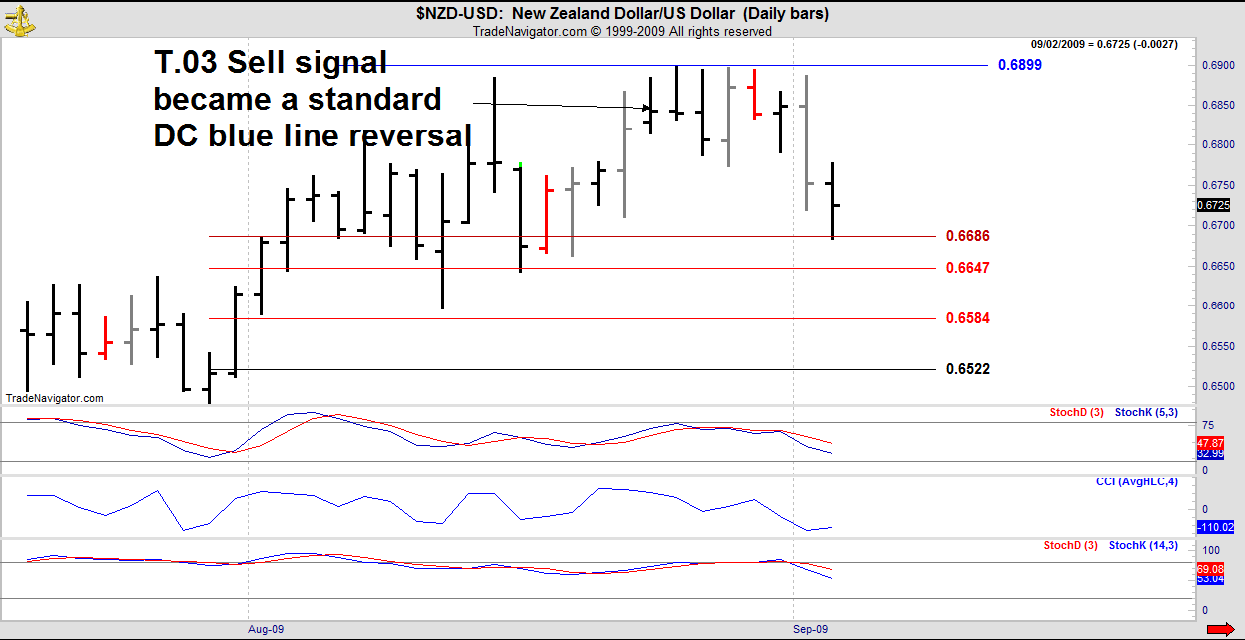This screenshot has height=640, width=1245.
Task: Select the 0.6686 red support level label
Action: pyautogui.click(x=967, y=236)
